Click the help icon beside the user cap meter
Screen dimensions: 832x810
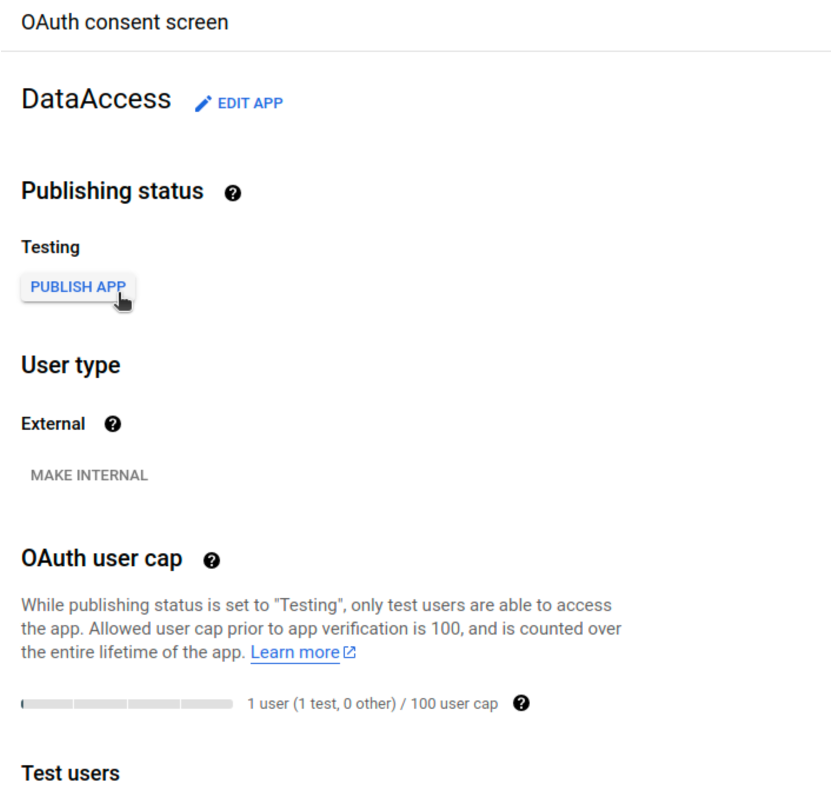[x=521, y=703]
